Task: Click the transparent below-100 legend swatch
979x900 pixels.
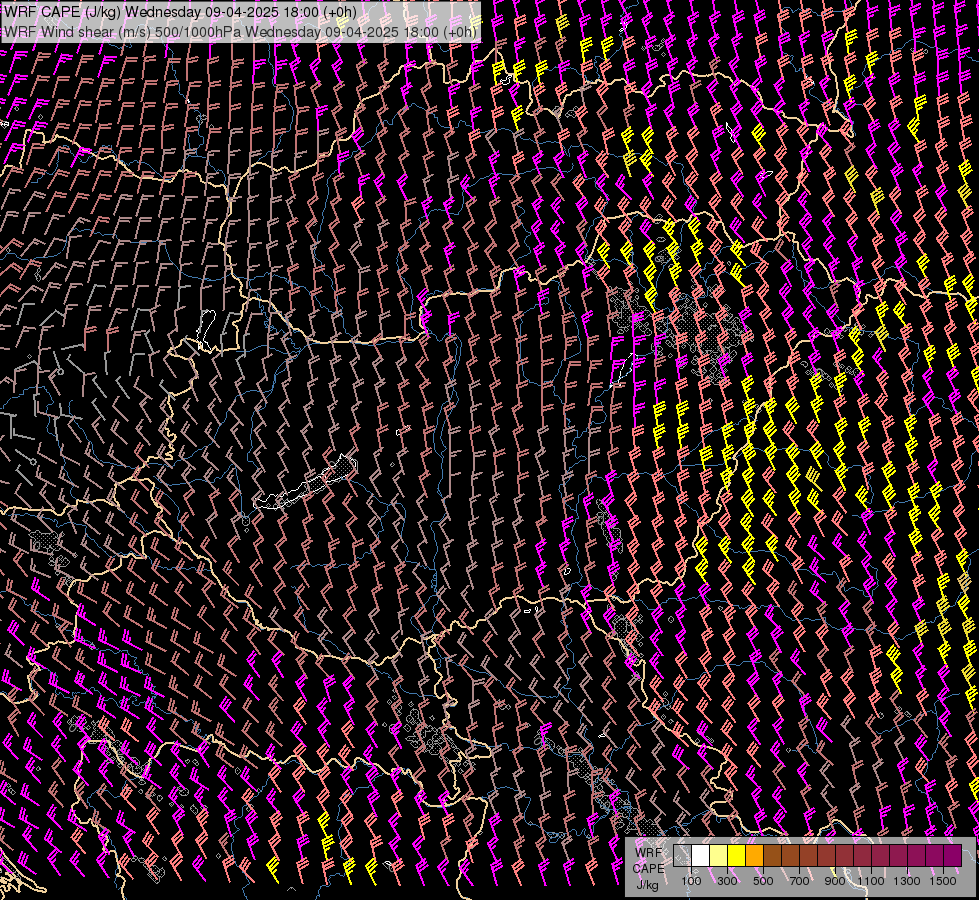Action: (x=682, y=856)
